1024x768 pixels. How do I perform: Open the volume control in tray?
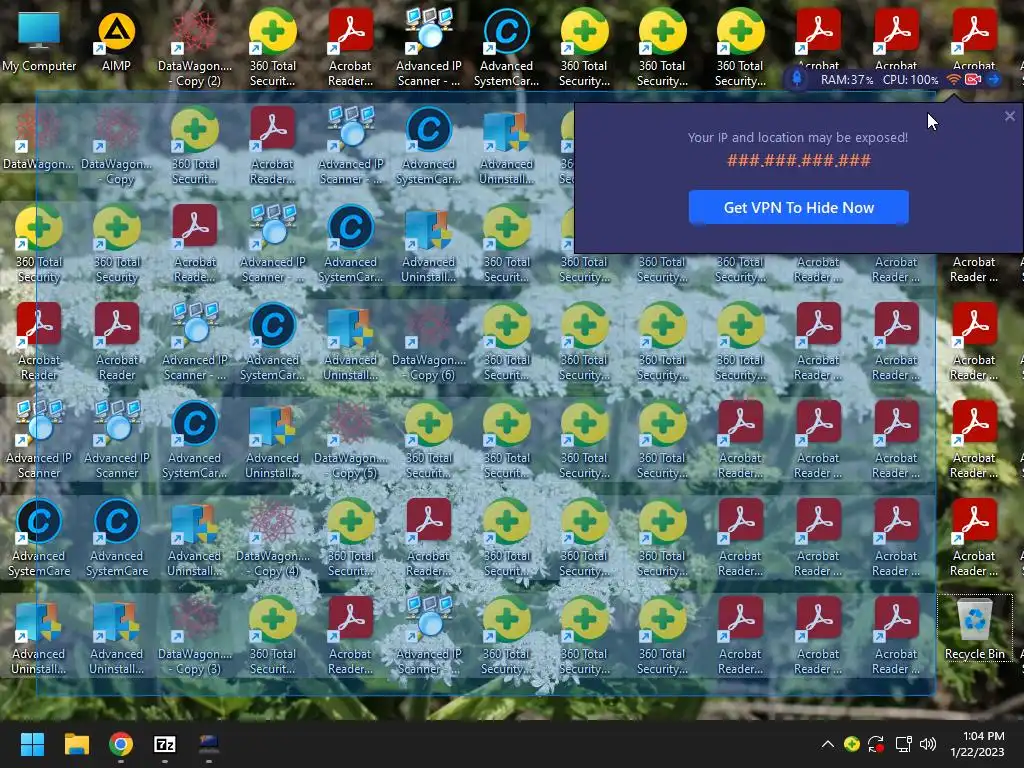pos(927,744)
